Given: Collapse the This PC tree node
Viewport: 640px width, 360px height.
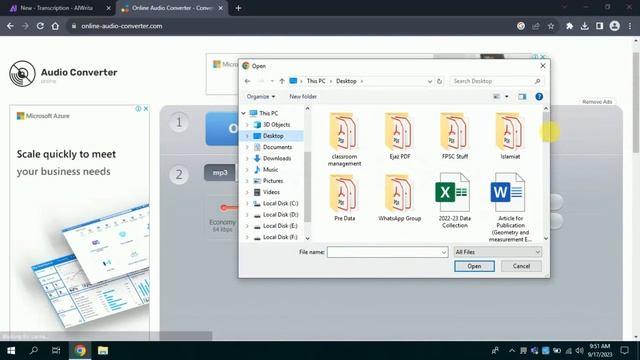Looking at the screenshot, I should (x=244, y=113).
